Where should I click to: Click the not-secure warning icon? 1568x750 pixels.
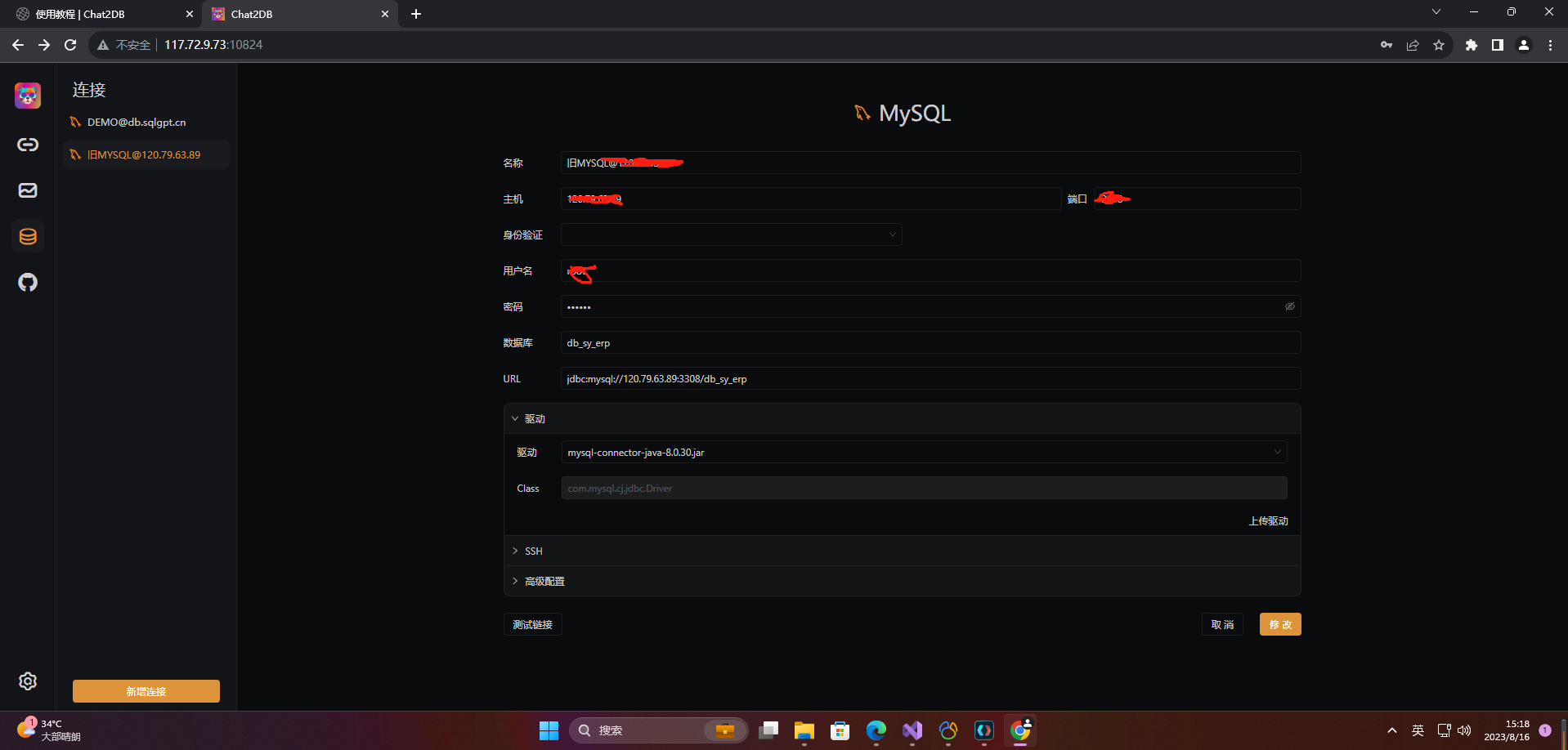103,45
